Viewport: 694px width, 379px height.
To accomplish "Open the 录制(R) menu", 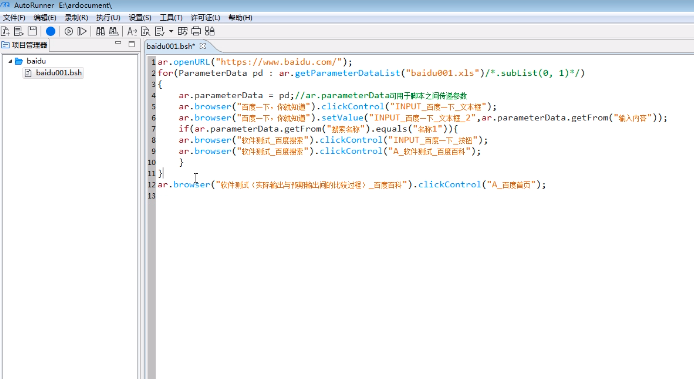I will tap(76, 18).
